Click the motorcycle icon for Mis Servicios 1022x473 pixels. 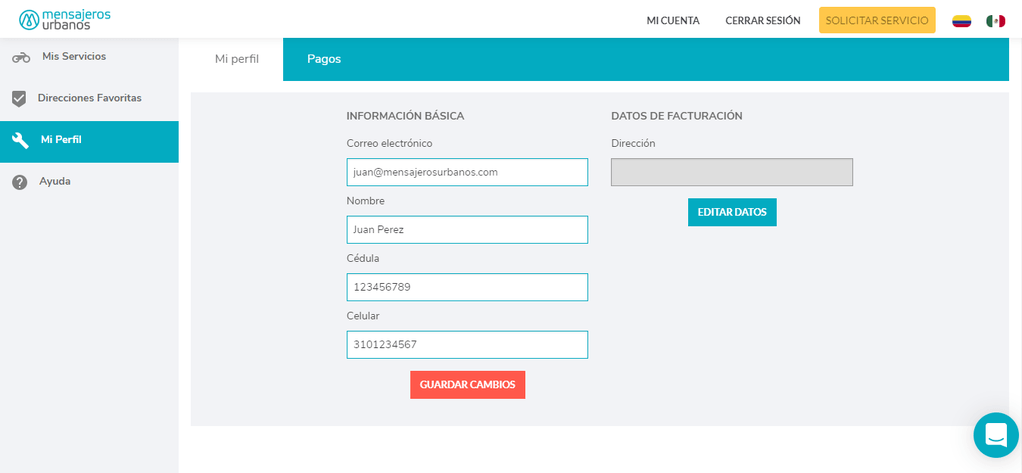20,57
